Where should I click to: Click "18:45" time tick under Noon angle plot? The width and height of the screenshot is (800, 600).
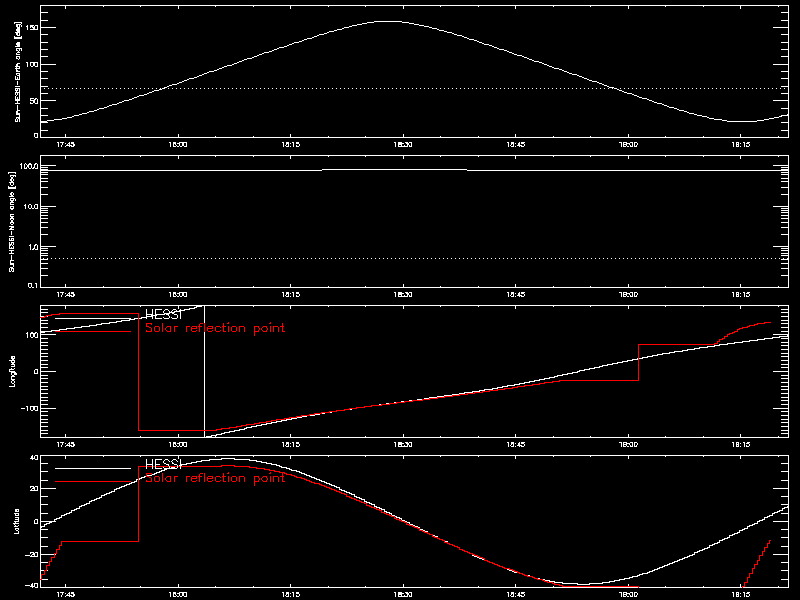[516, 295]
